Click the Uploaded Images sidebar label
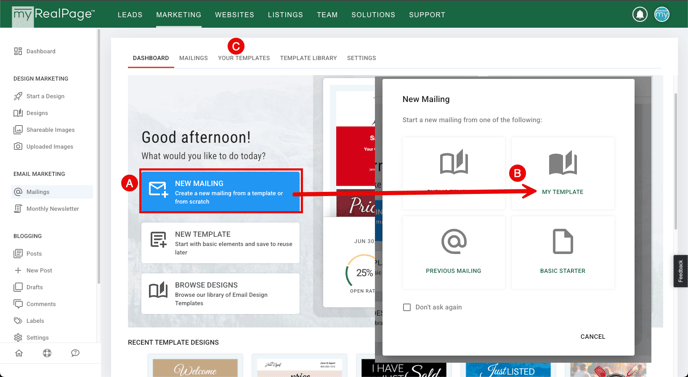Viewport: 688px width, 377px height. click(x=50, y=147)
